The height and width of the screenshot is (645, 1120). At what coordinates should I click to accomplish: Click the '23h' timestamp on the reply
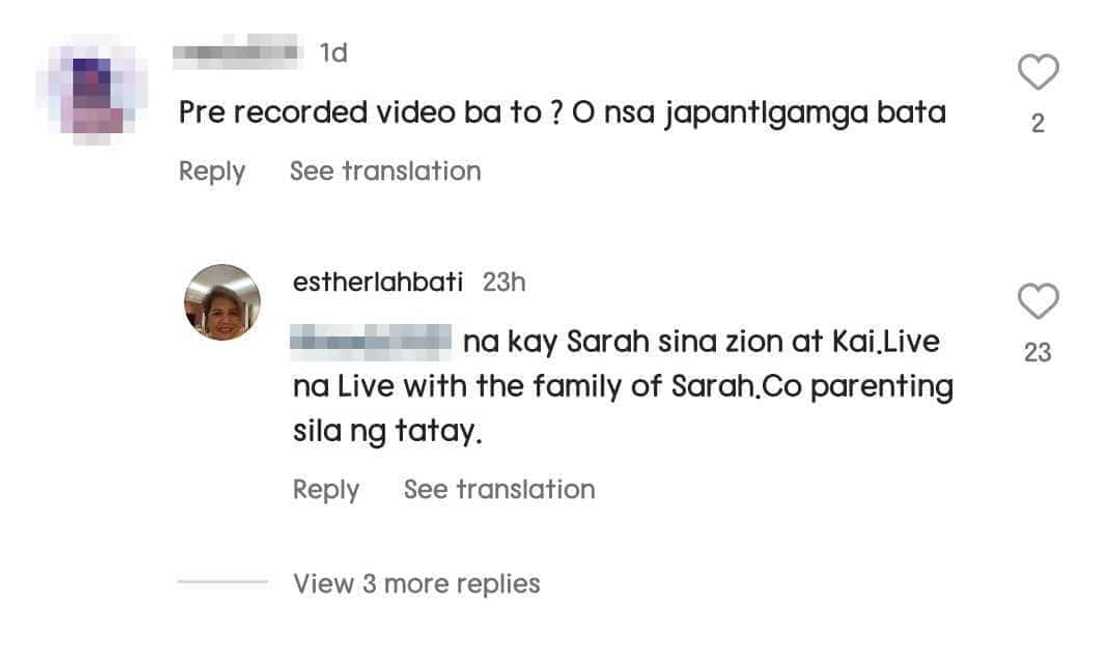504,283
